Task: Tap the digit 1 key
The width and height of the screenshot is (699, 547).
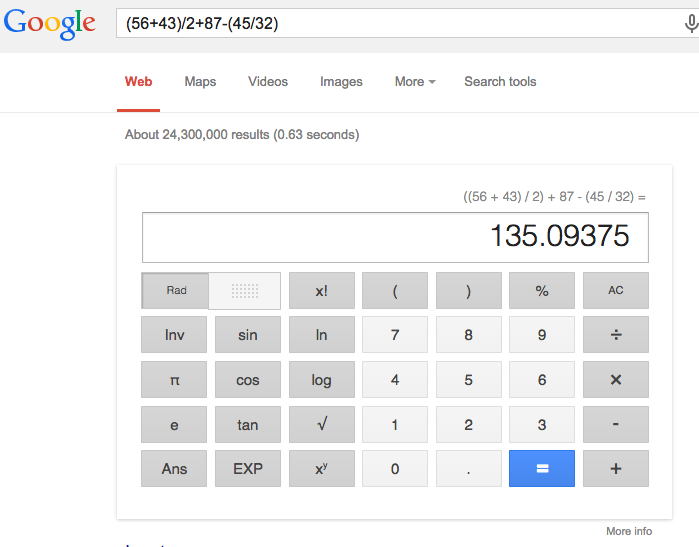Action: click(x=395, y=424)
